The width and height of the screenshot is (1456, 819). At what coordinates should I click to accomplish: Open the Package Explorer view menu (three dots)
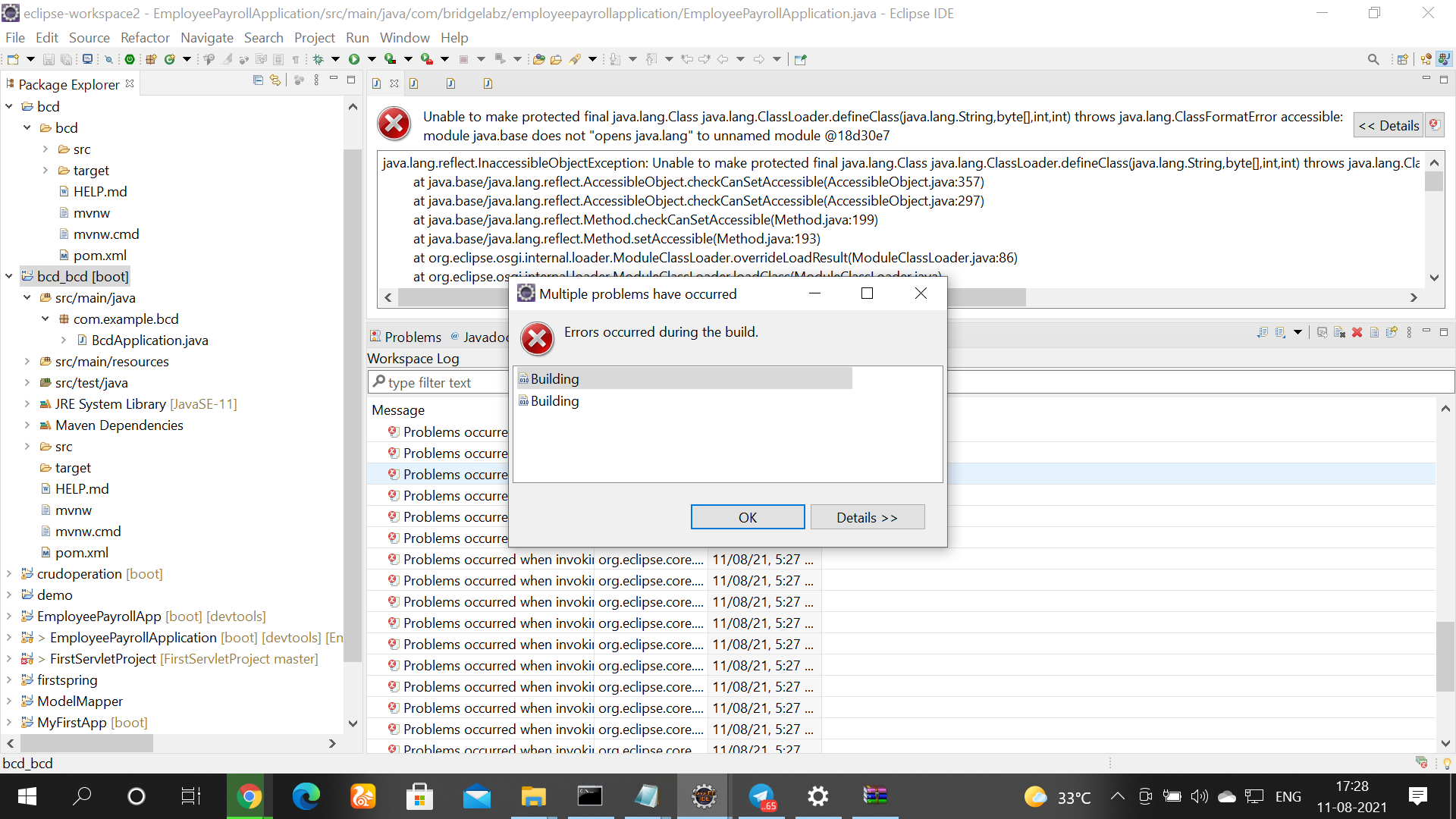[316, 80]
